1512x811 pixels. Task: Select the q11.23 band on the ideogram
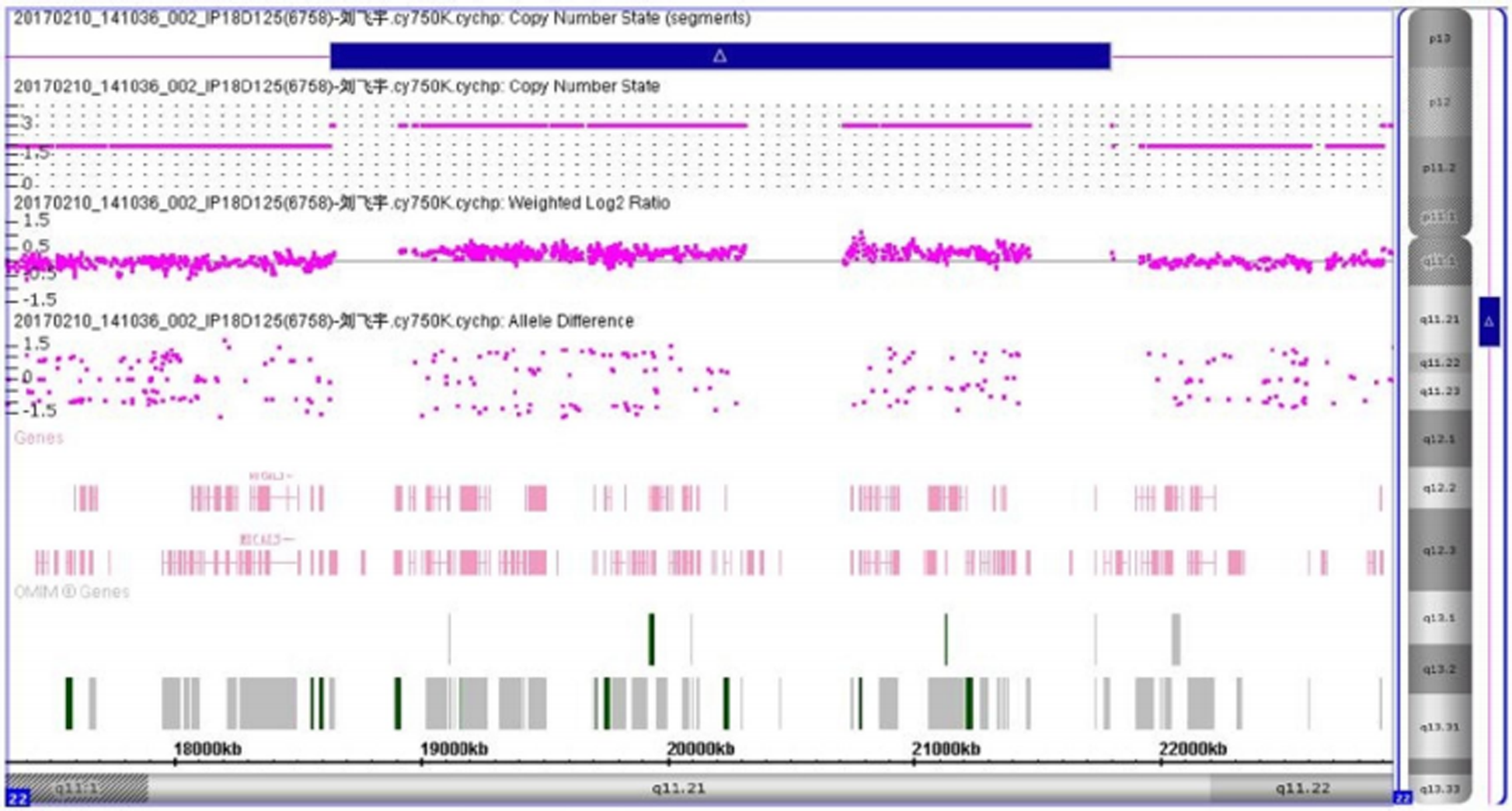tap(1440, 391)
